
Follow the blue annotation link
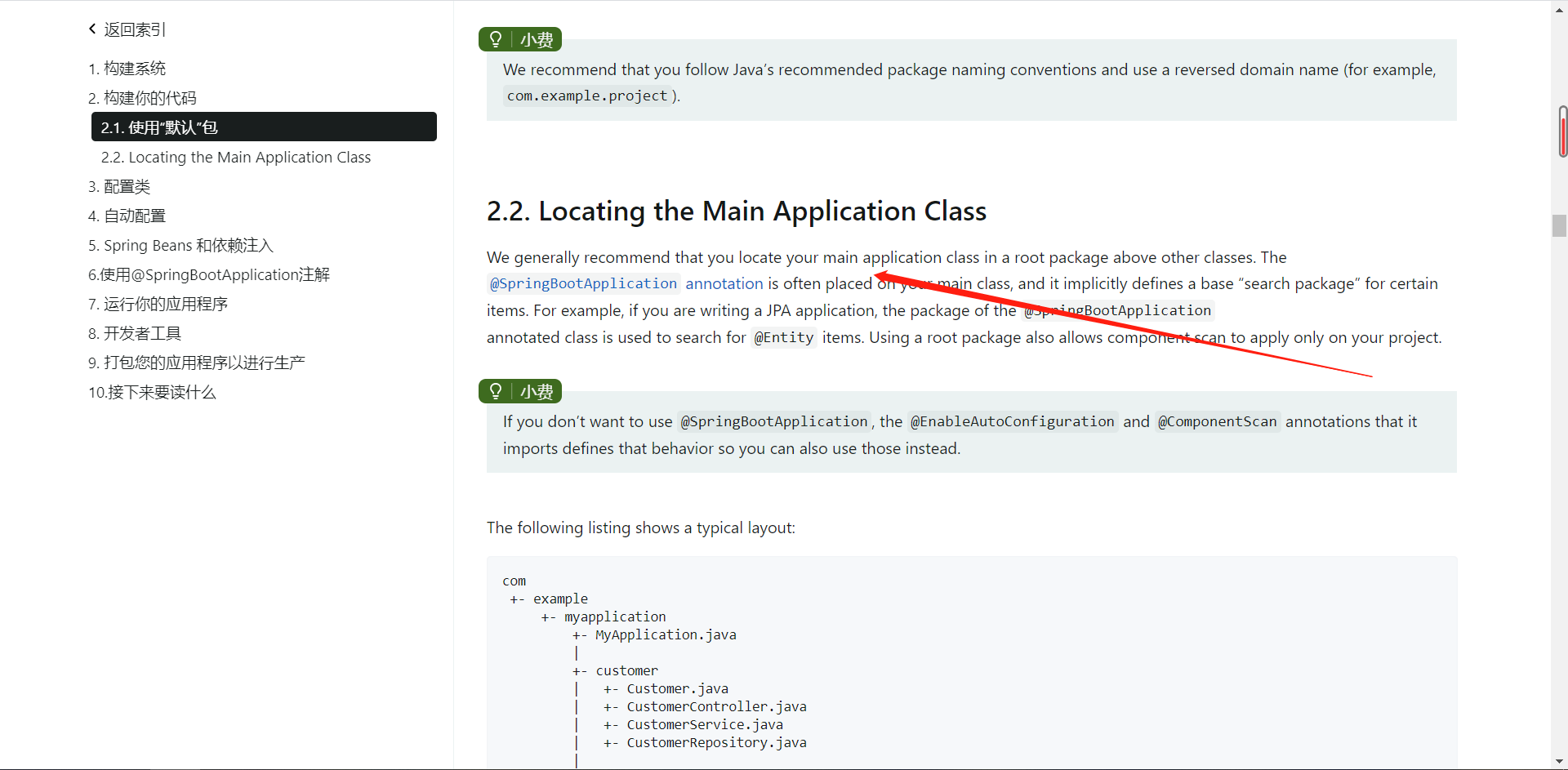coord(724,283)
